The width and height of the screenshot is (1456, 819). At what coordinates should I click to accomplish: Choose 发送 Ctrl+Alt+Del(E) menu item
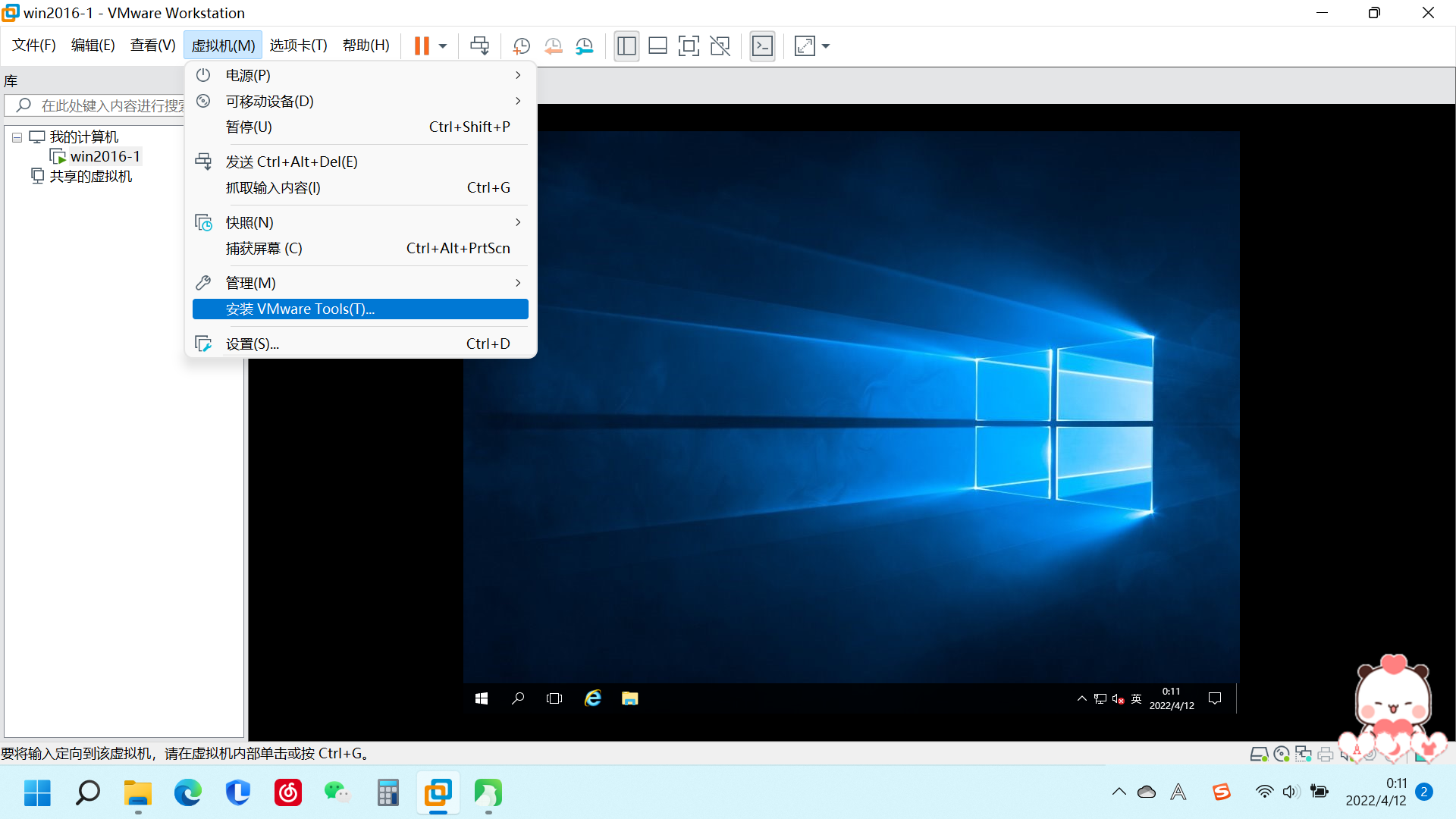click(360, 162)
